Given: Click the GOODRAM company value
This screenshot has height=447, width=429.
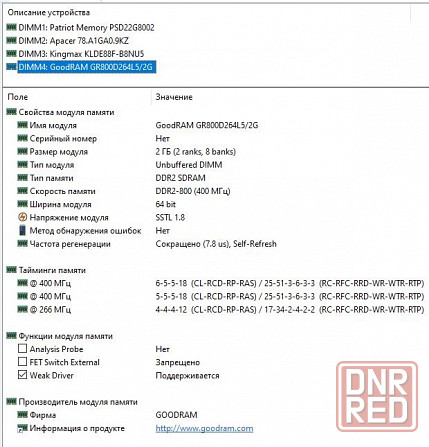Looking at the screenshot, I should click(x=176, y=415).
